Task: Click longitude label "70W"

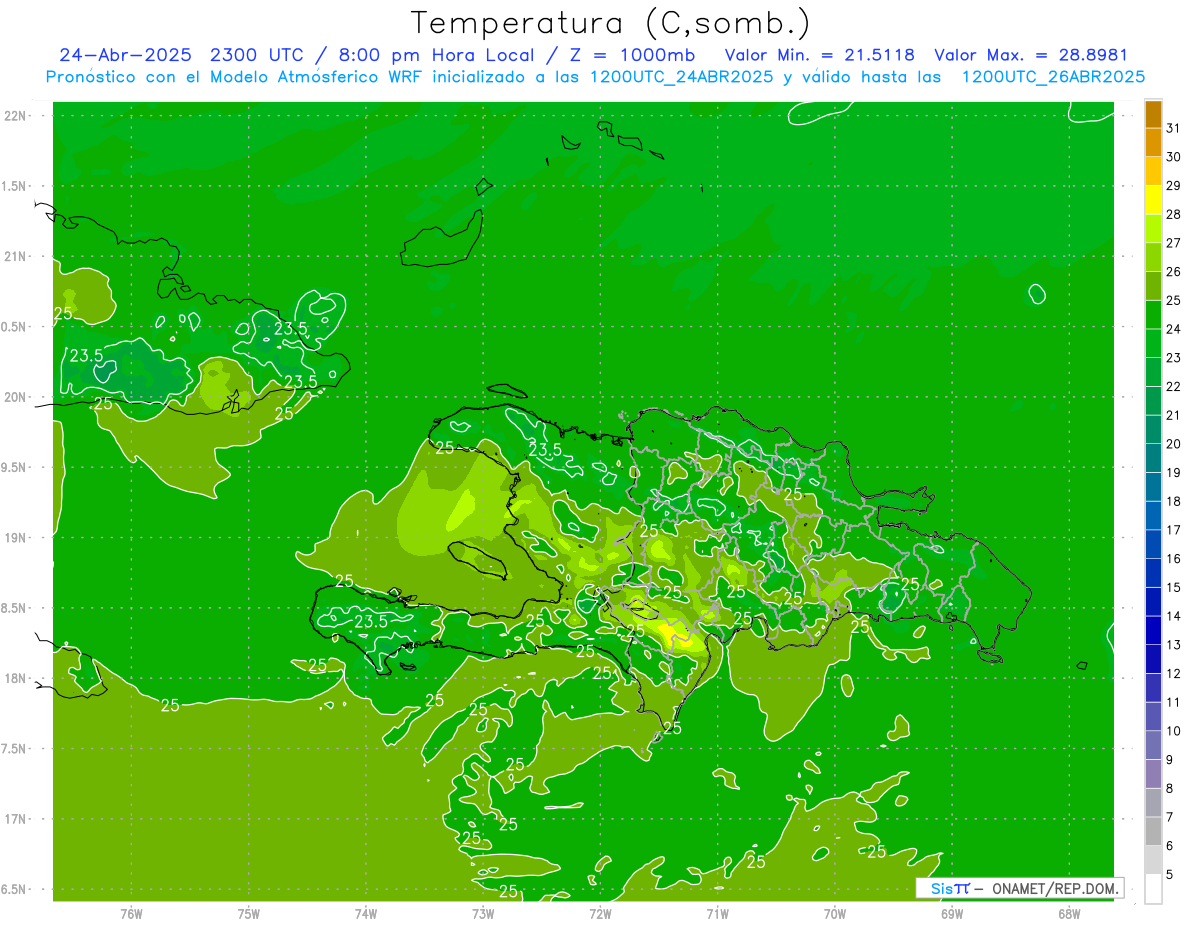Action: (x=834, y=913)
